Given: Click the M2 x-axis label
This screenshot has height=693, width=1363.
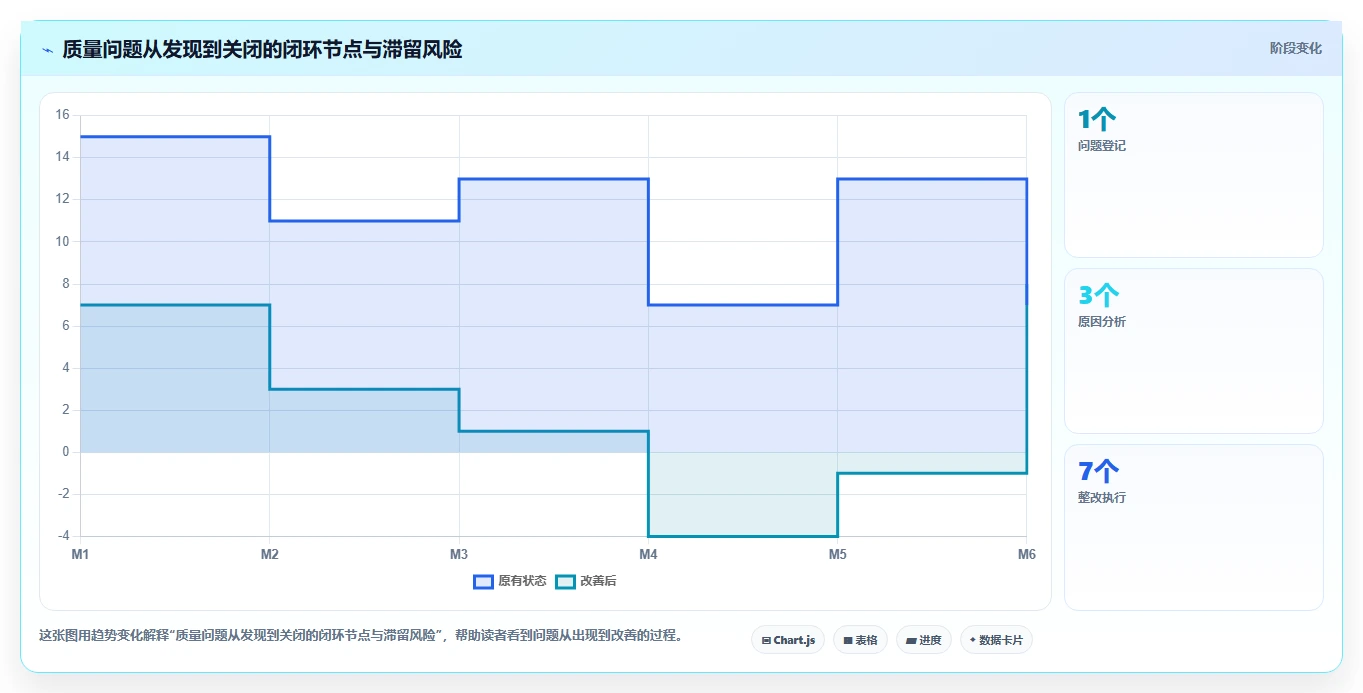Looking at the screenshot, I should pyautogui.click(x=269, y=554).
